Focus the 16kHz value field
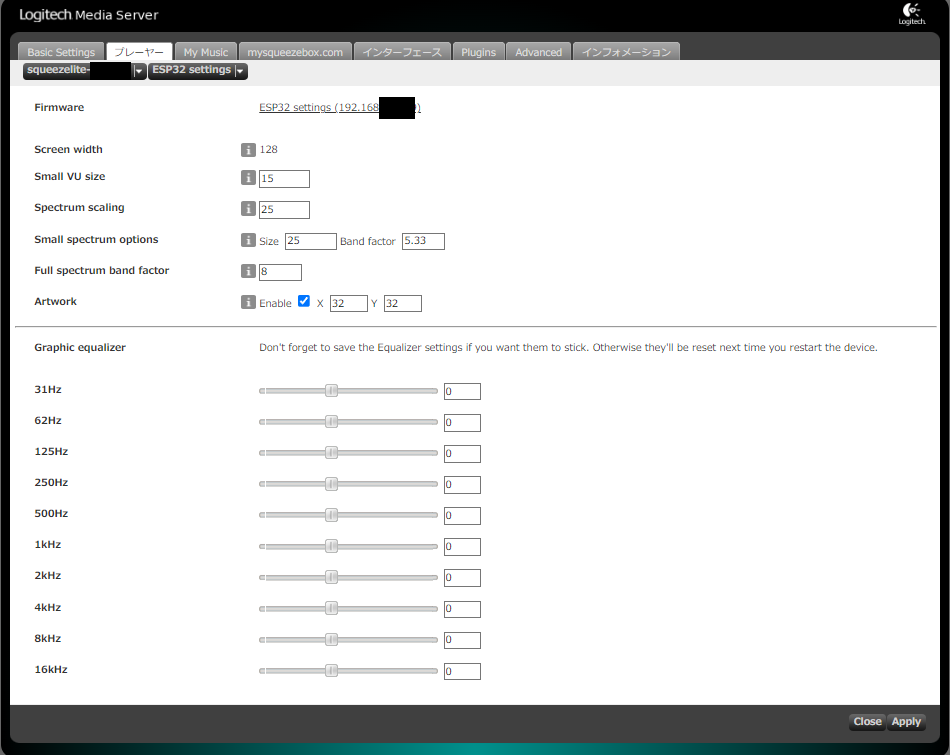The height and width of the screenshot is (755, 950). pos(462,671)
